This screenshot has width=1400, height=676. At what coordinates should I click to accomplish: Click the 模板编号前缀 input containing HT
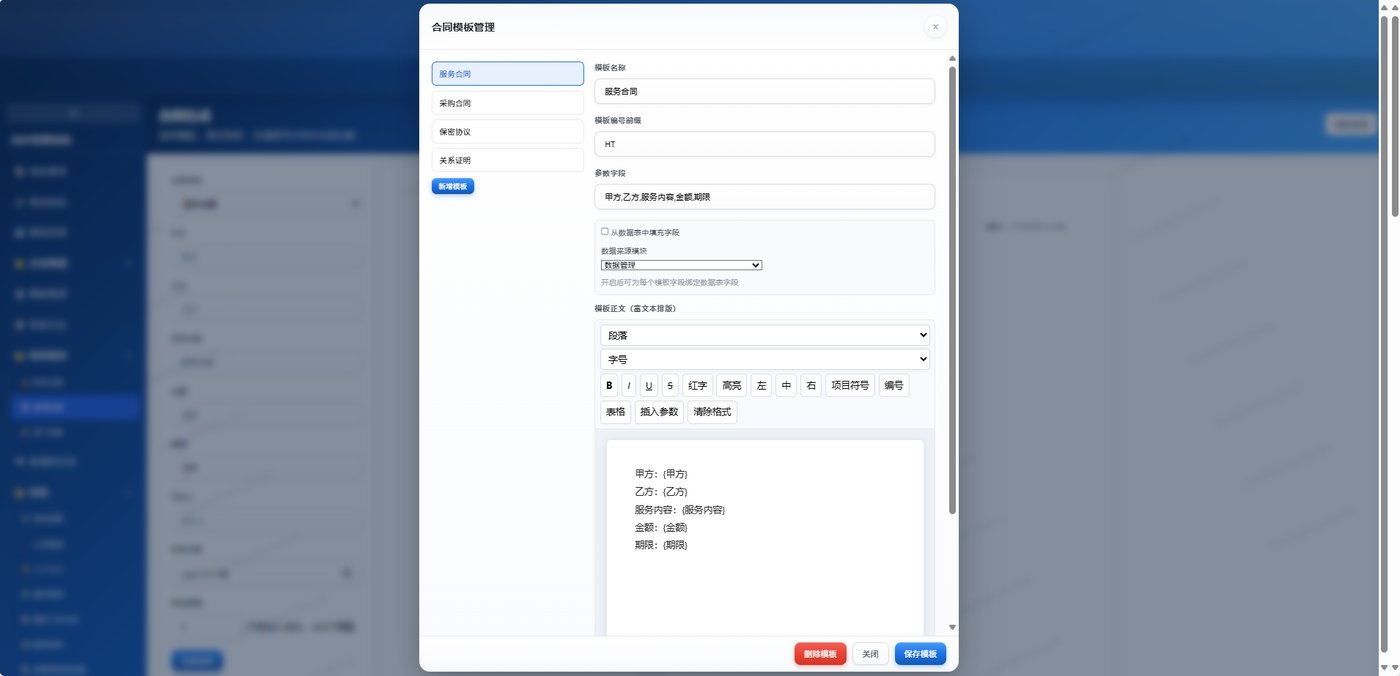pos(765,144)
